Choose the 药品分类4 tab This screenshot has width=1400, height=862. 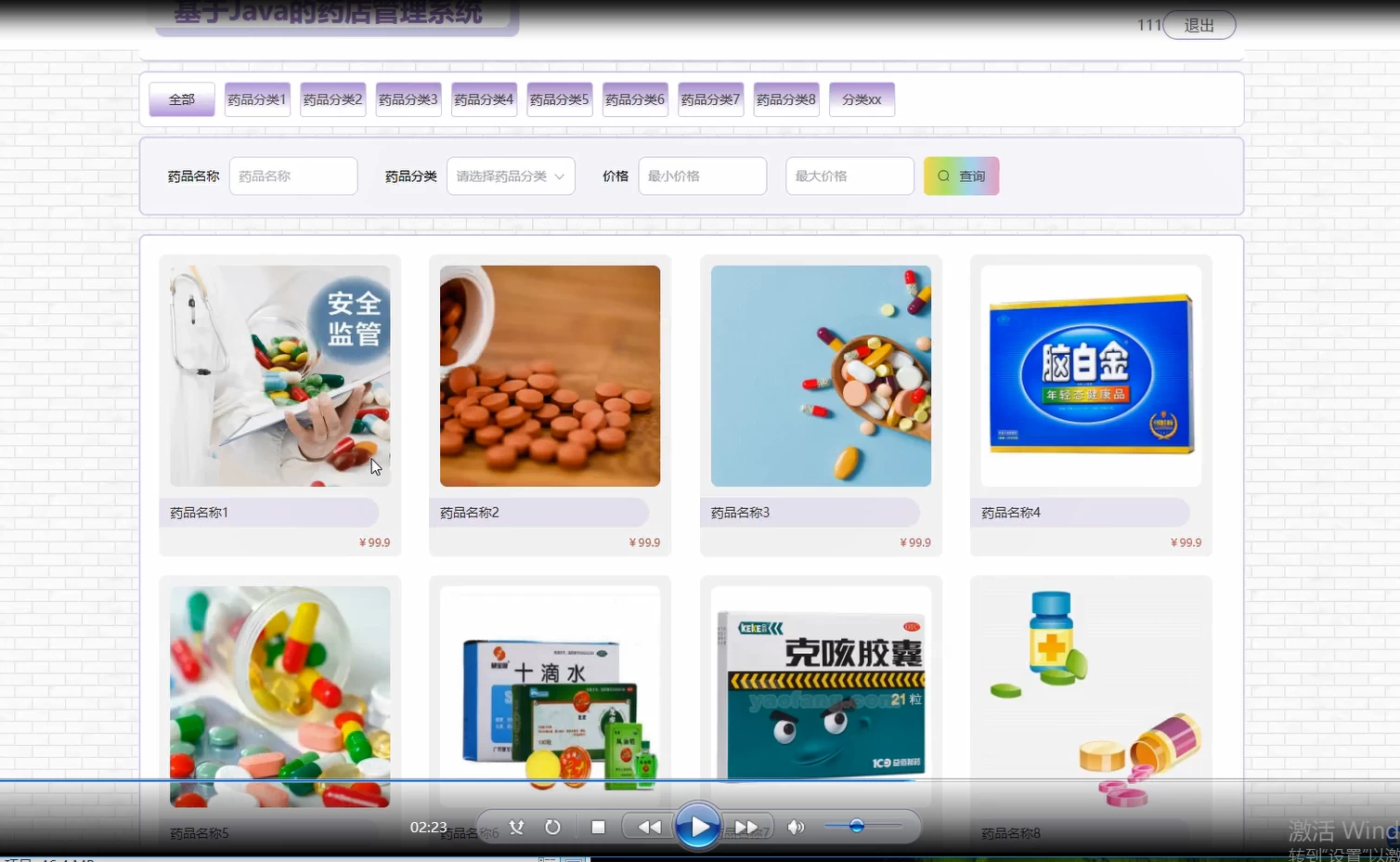pyautogui.click(x=484, y=99)
